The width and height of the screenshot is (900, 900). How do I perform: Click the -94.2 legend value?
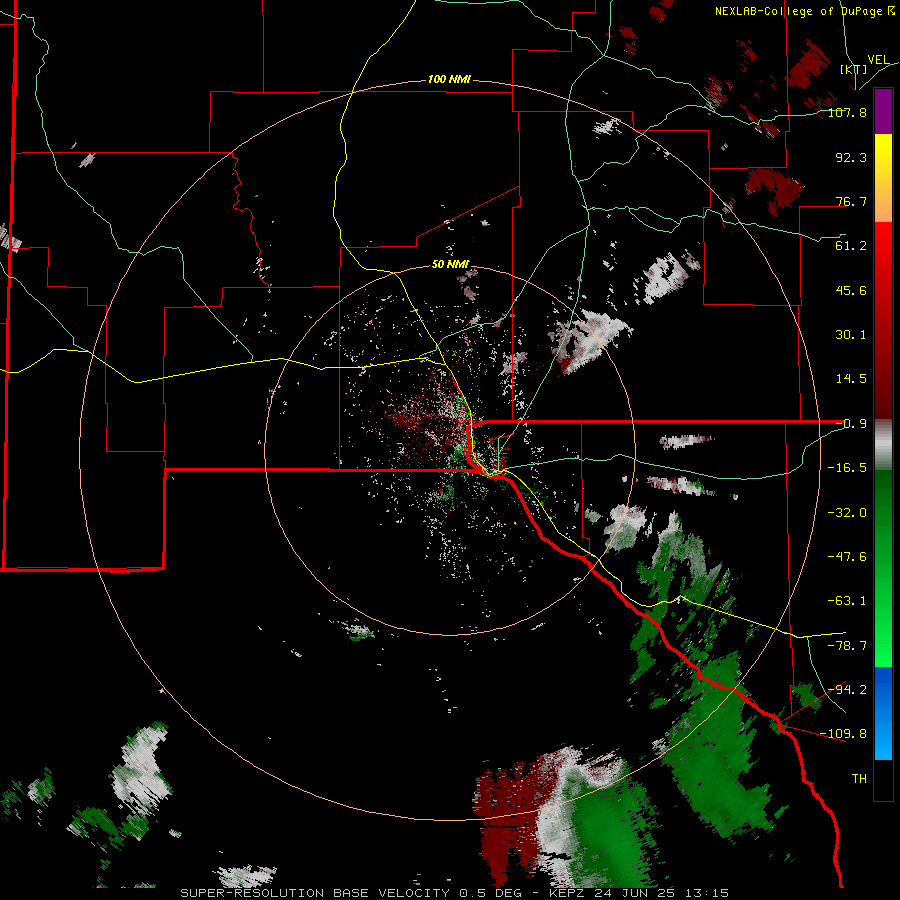tap(847, 689)
